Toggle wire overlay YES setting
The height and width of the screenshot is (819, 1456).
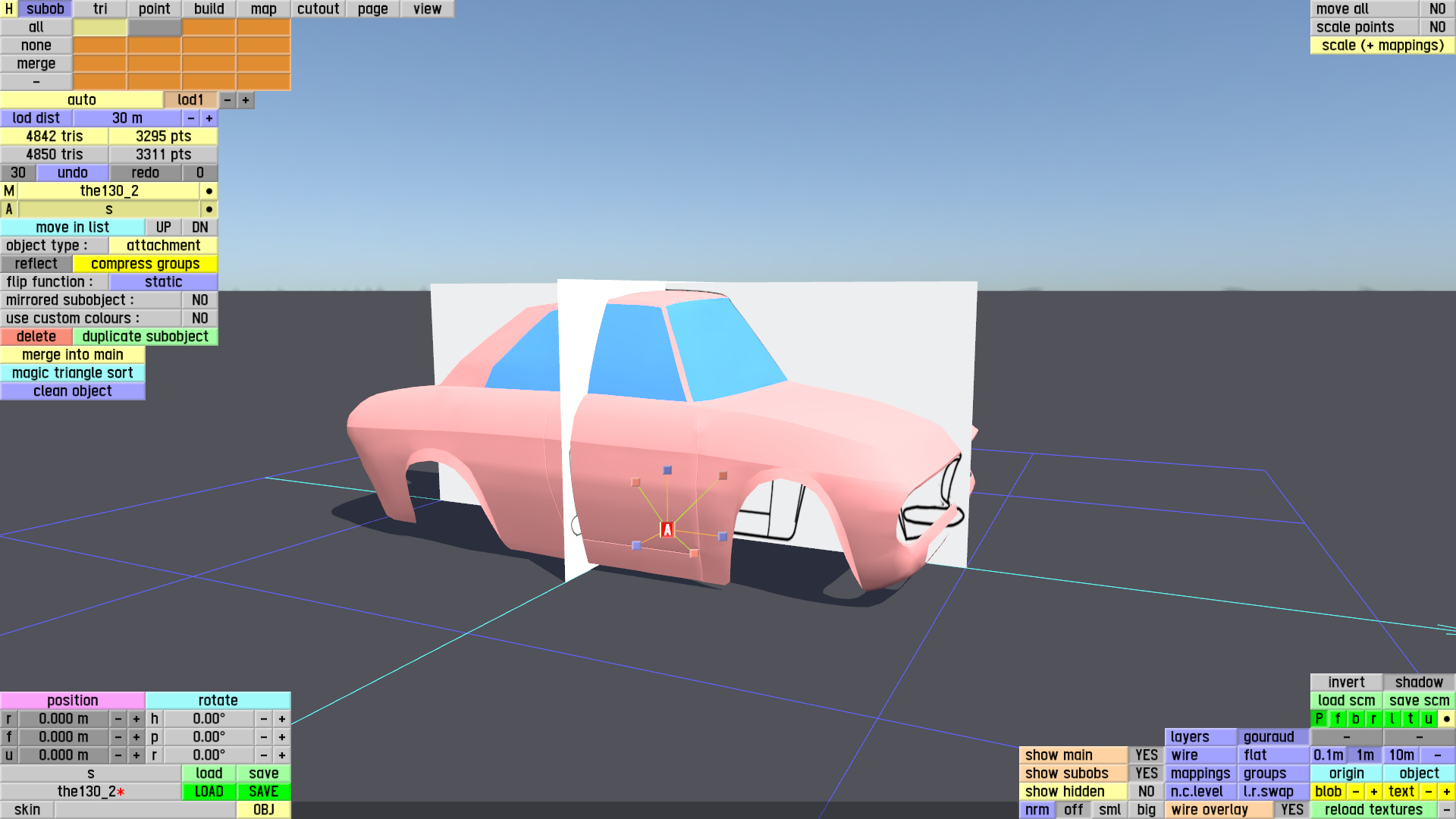(1291, 810)
